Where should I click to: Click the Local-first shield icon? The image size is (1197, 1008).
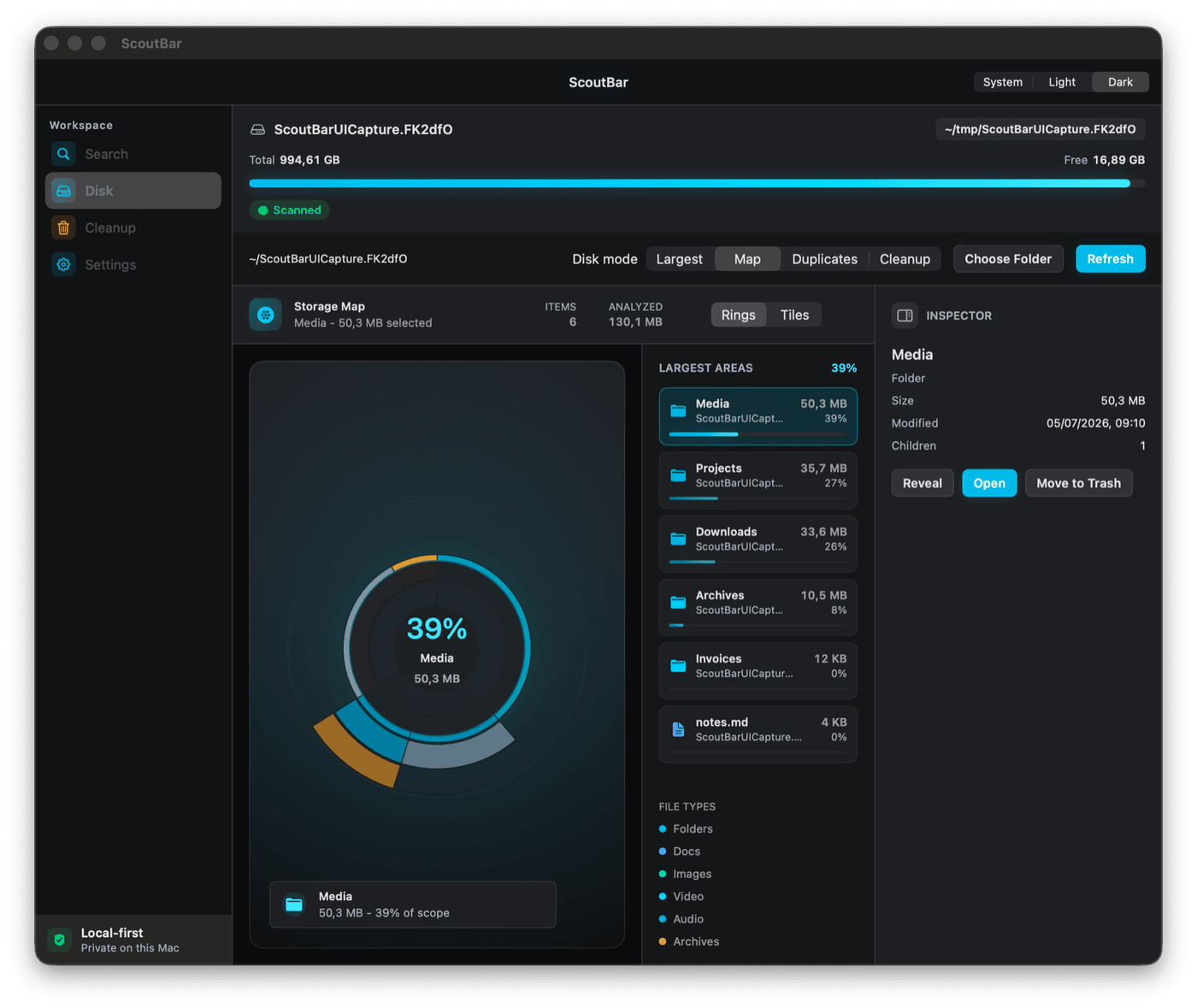[x=59, y=940]
